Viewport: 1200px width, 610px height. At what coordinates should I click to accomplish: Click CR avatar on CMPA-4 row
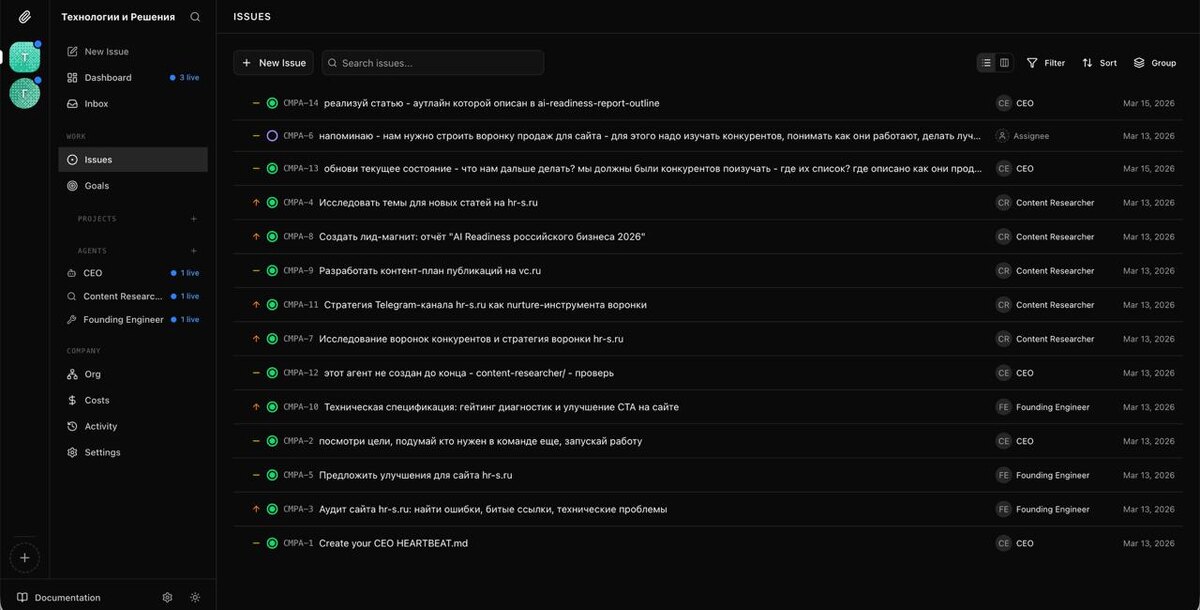point(1004,203)
